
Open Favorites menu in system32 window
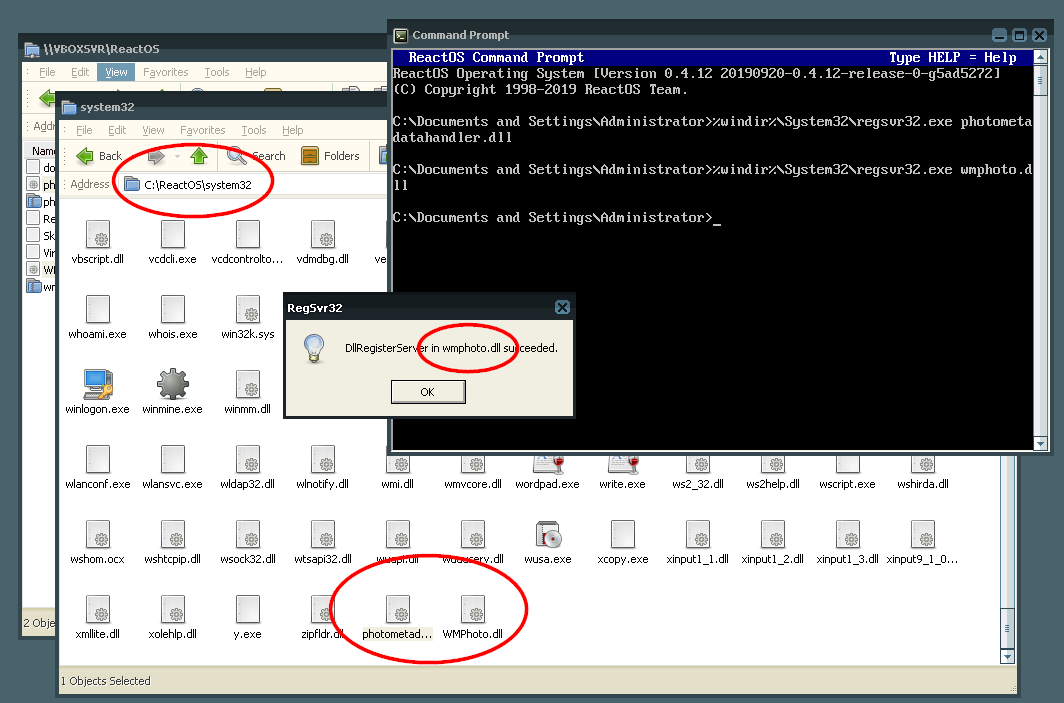[202, 130]
